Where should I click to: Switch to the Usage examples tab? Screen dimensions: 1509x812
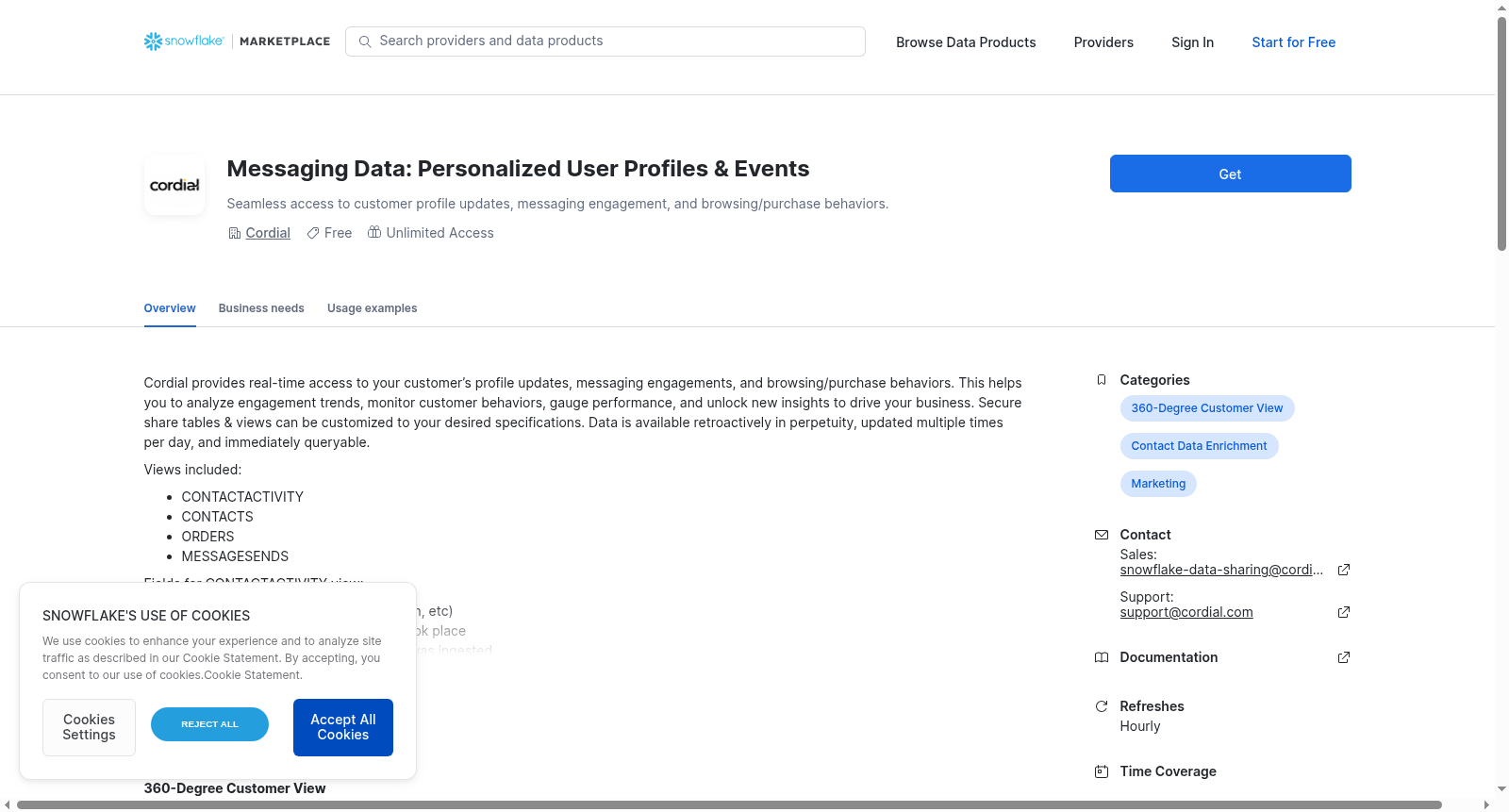click(372, 308)
